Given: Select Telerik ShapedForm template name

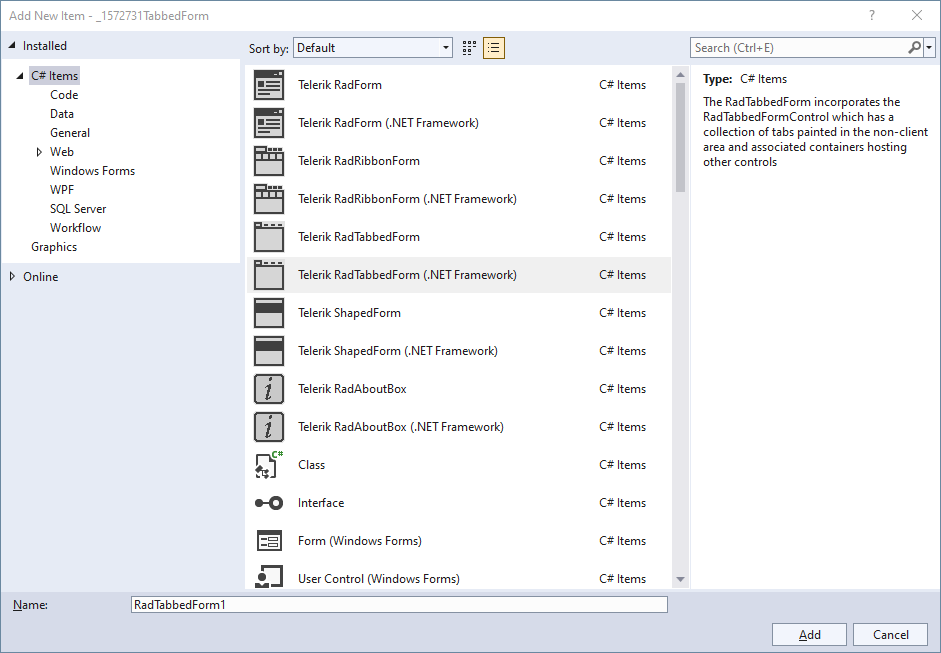Looking at the screenshot, I should 349,313.
